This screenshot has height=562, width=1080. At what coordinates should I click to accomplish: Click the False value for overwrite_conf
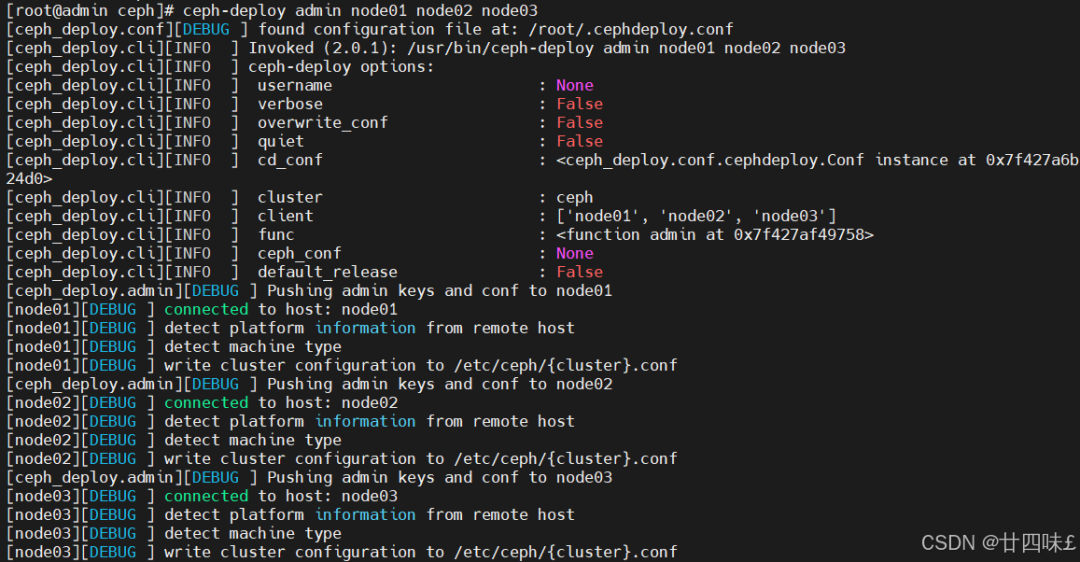[x=579, y=122]
